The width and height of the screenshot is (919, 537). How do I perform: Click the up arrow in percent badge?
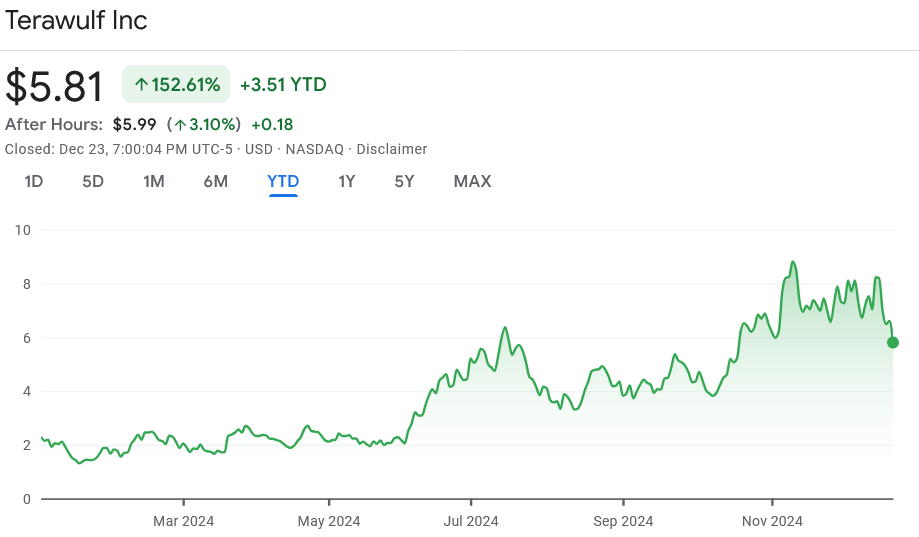click(x=141, y=85)
